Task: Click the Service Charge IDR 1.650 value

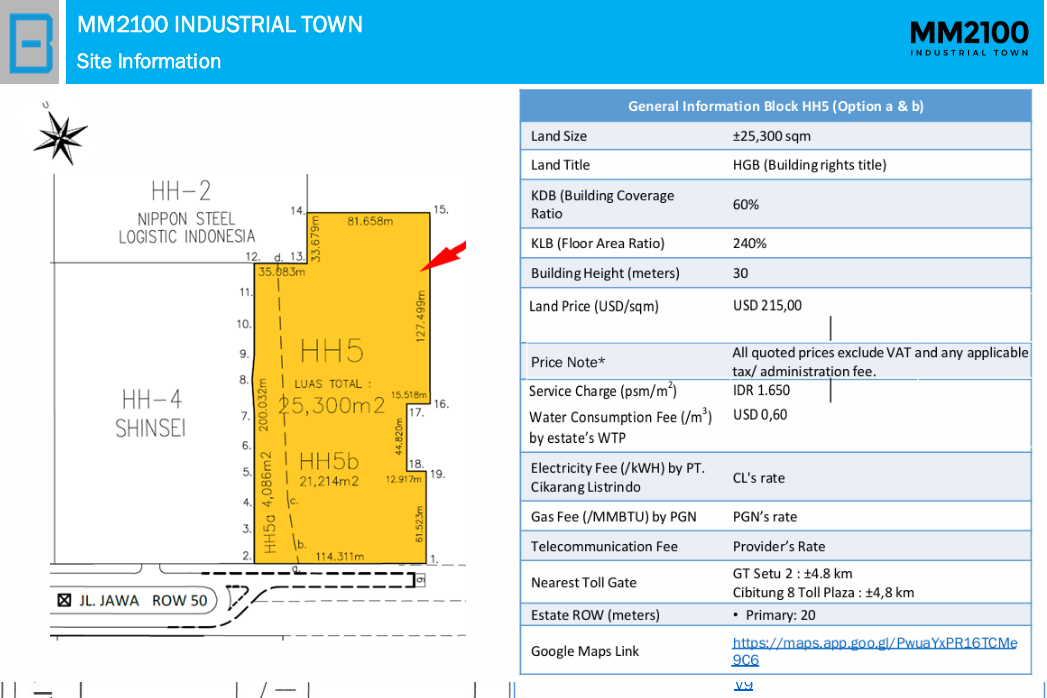Action: pyautogui.click(x=761, y=390)
